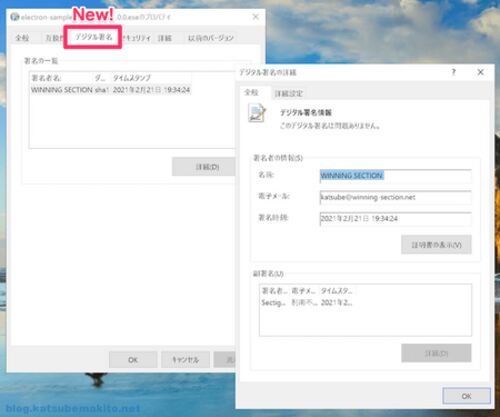
Task: Click the countersignature 詳細(D) button
Action: [x=436, y=353]
